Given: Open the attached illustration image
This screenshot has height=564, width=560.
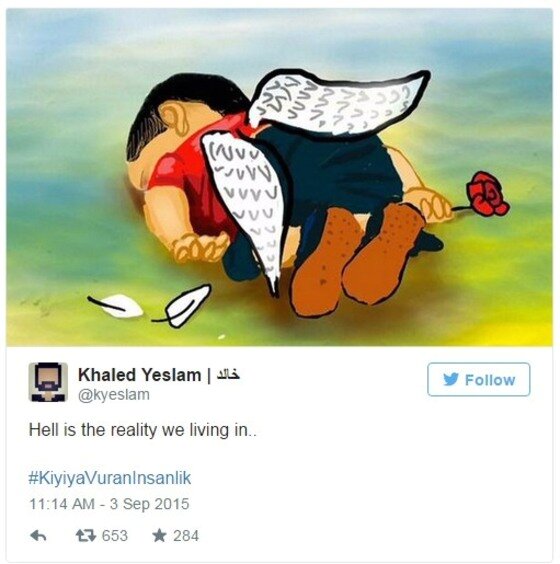Looking at the screenshot, I should [x=279, y=177].
